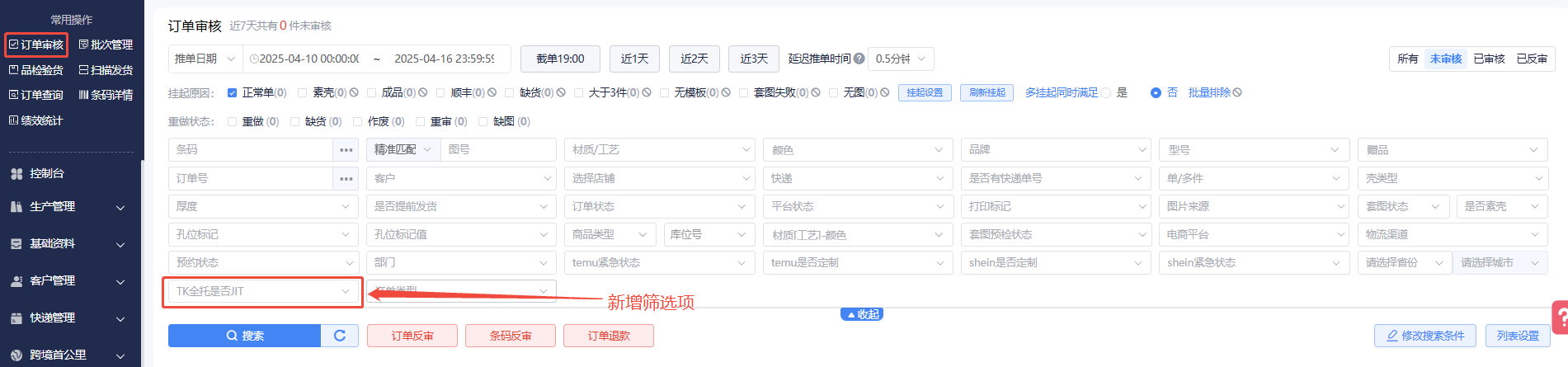The height and width of the screenshot is (367, 1568).
Task: Click exclude icon next to 素壳(0)
Action: coord(354,92)
